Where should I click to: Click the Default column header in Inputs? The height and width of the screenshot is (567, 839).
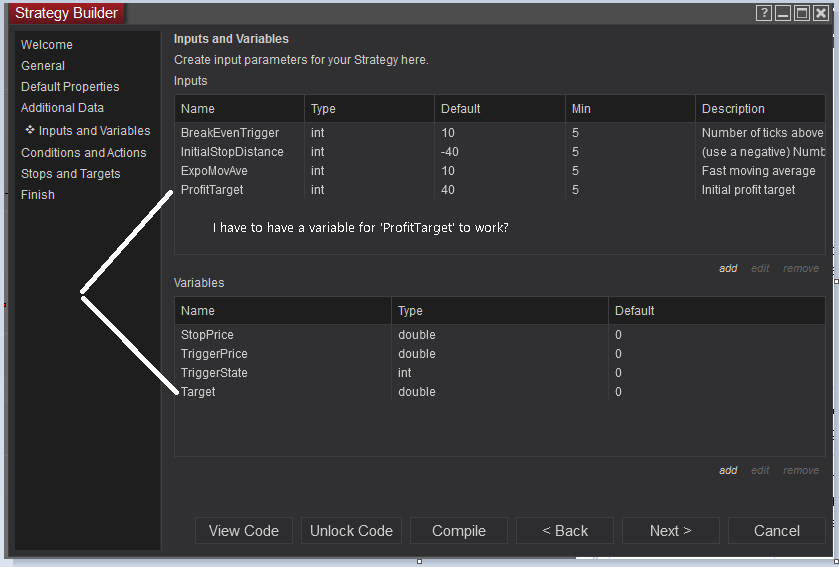[x=461, y=109]
